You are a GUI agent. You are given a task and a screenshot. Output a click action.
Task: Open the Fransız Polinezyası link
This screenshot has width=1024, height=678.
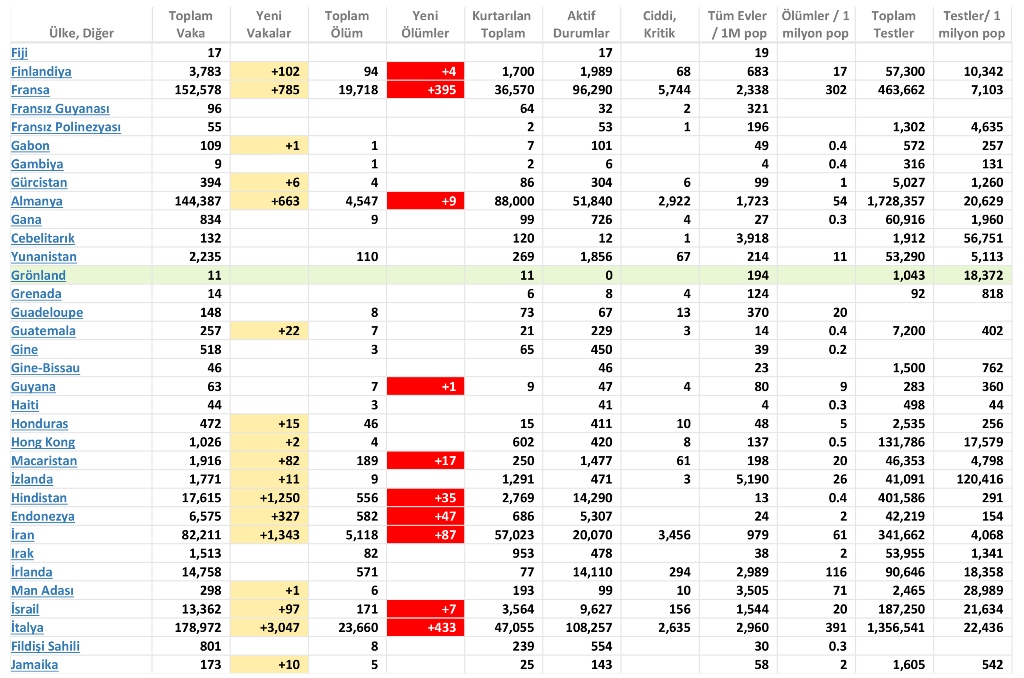pos(66,127)
